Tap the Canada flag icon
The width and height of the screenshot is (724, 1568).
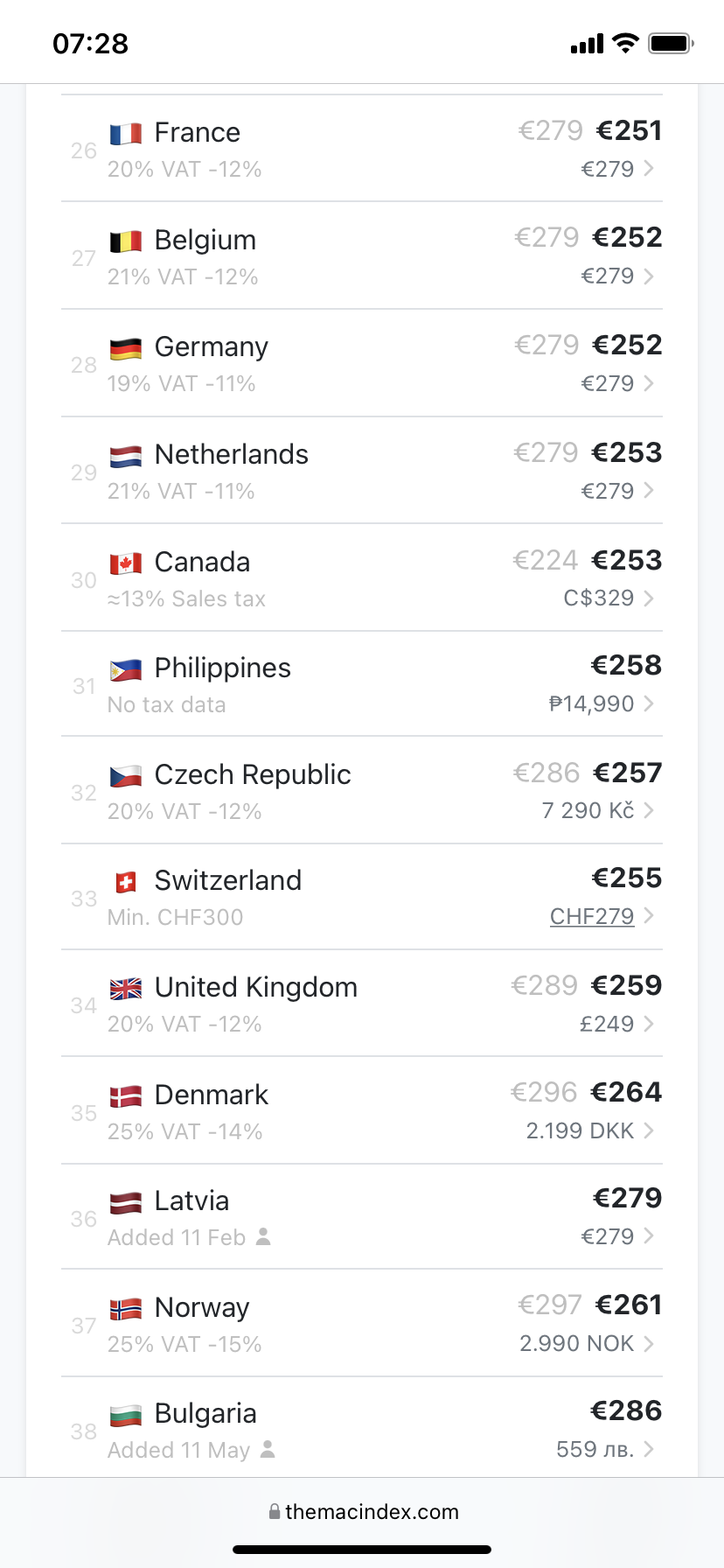(x=126, y=563)
